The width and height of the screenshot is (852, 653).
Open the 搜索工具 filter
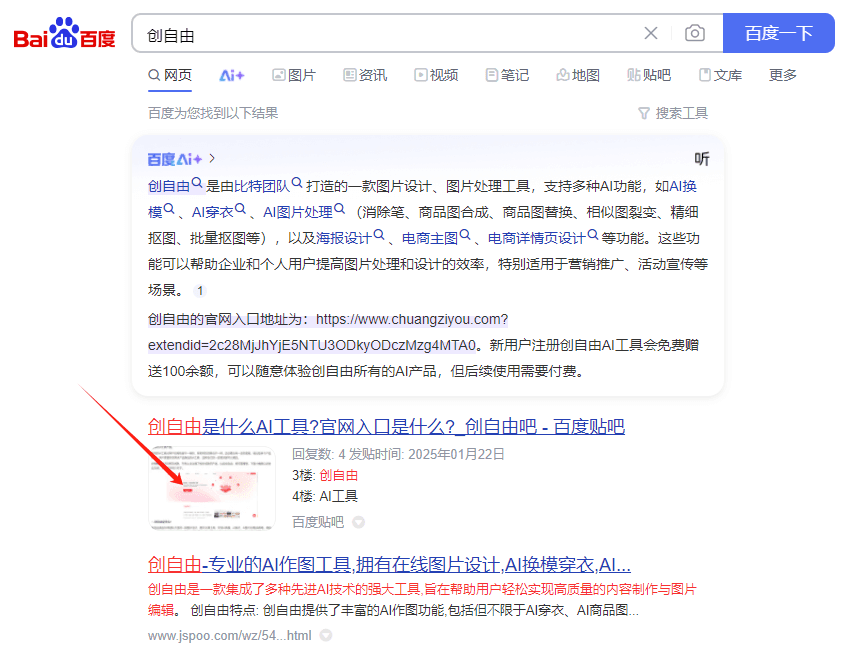pyautogui.click(x=672, y=113)
